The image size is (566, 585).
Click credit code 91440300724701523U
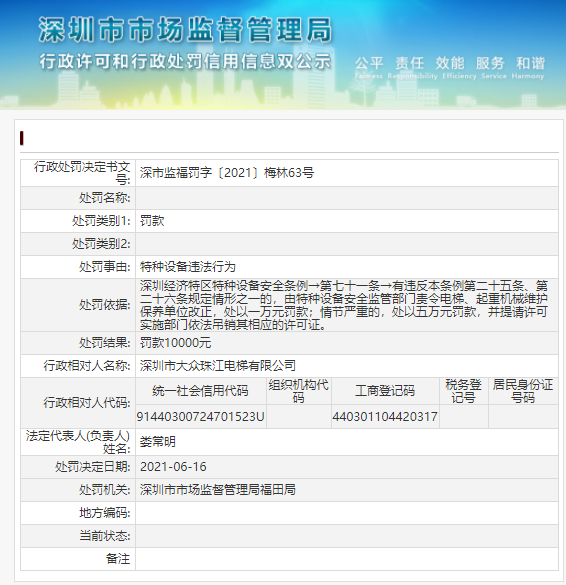[x=200, y=416]
